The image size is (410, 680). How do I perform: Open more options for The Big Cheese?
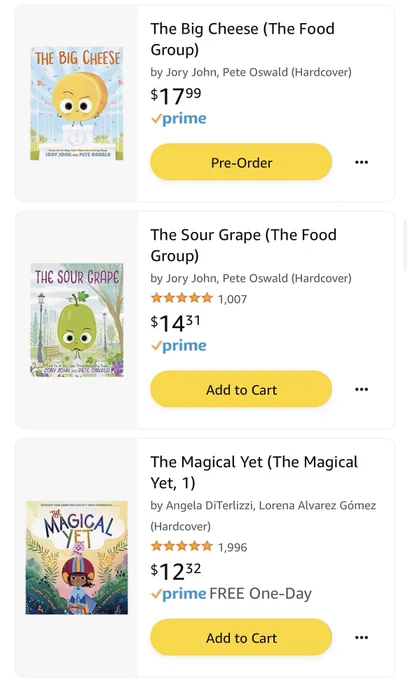[361, 162]
